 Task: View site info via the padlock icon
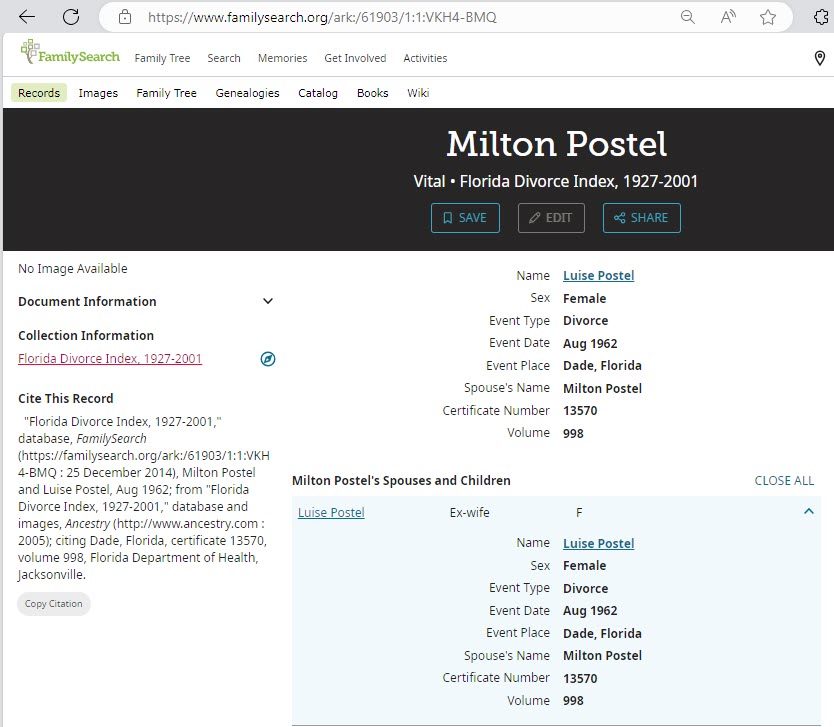point(125,17)
